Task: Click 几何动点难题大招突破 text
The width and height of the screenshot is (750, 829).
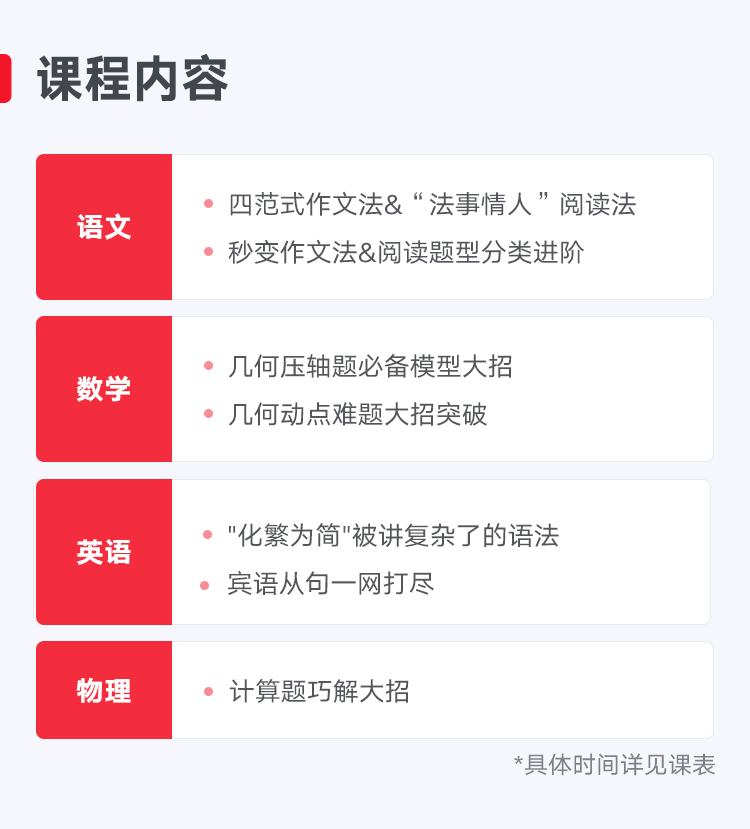Action: tap(358, 414)
